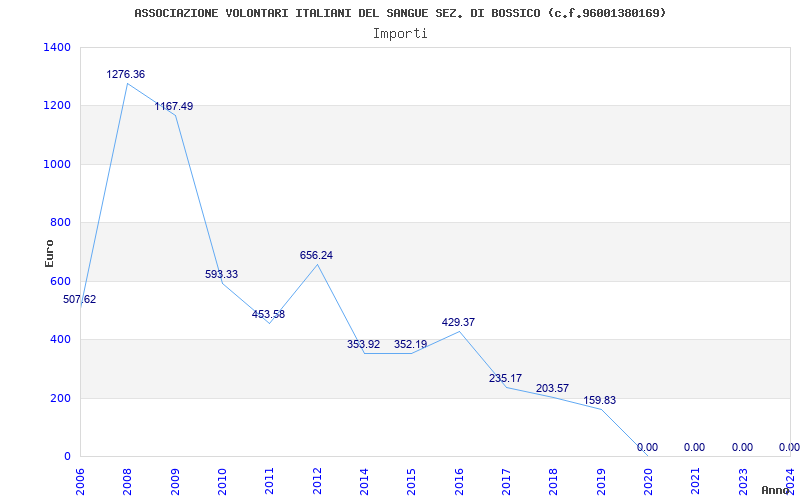Click the y-axis value 800

pyautogui.click(x=60, y=222)
